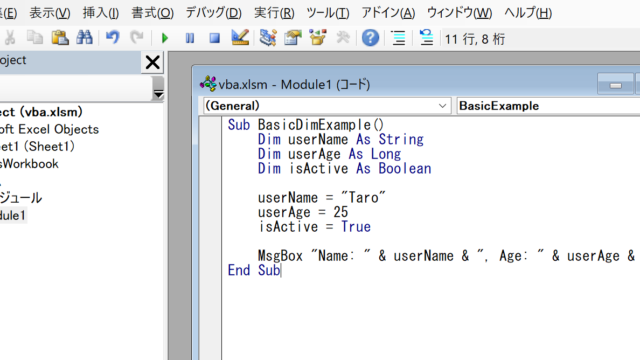
Task: Select Module1 in project tree
Action: (13, 216)
